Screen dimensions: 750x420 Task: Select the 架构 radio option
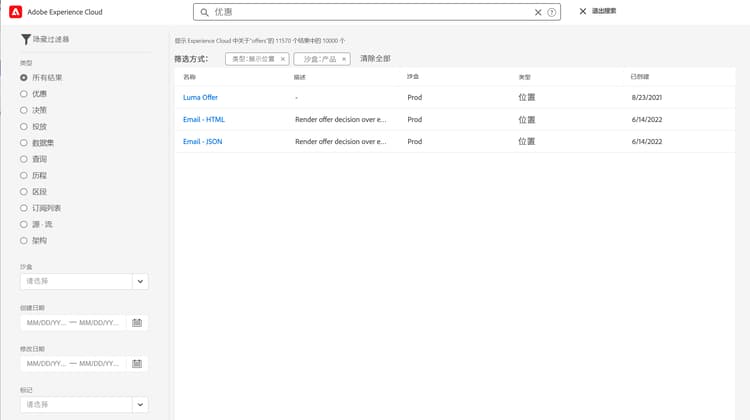tap(23, 241)
